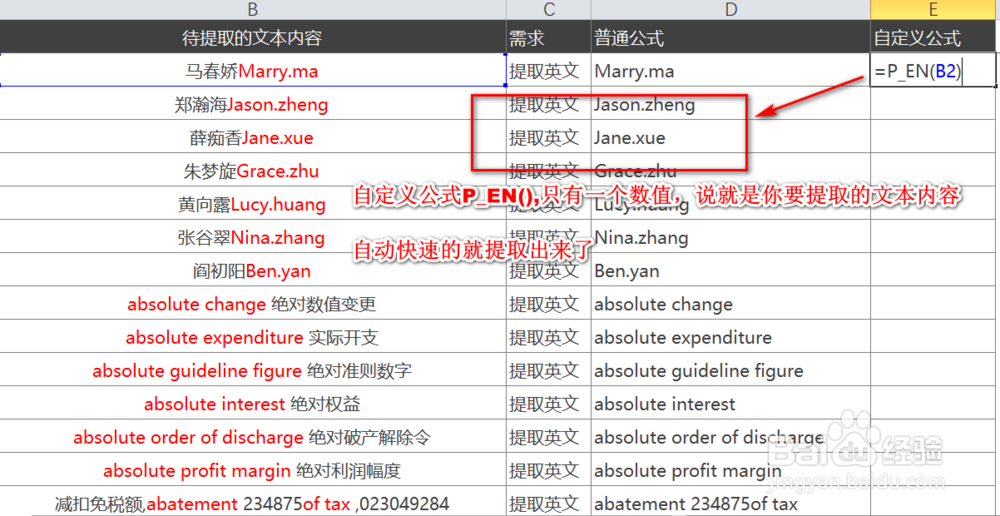The width and height of the screenshot is (1000, 516).
Task: Select cell 郑瀚海Jason.zheng
Action: coord(253,104)
